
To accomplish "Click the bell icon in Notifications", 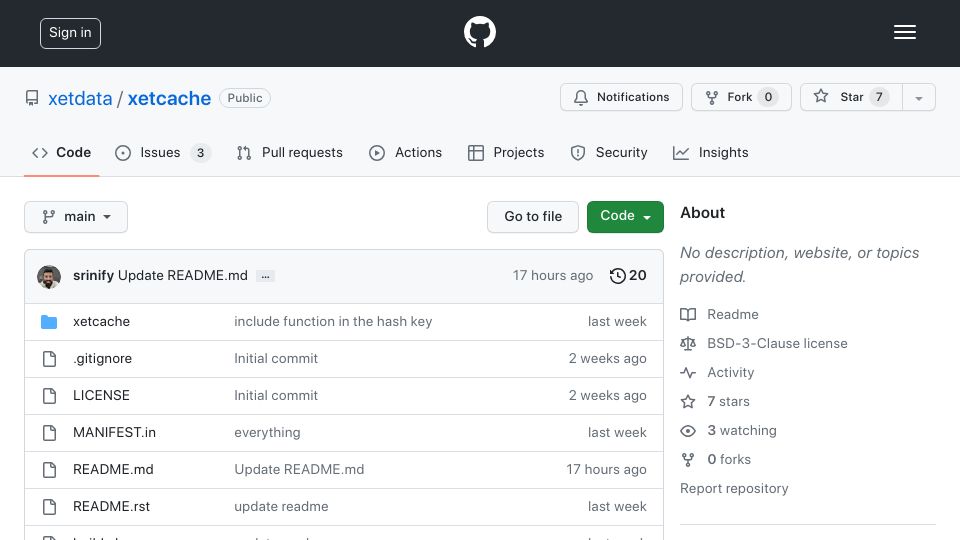I will pos(580,97).
